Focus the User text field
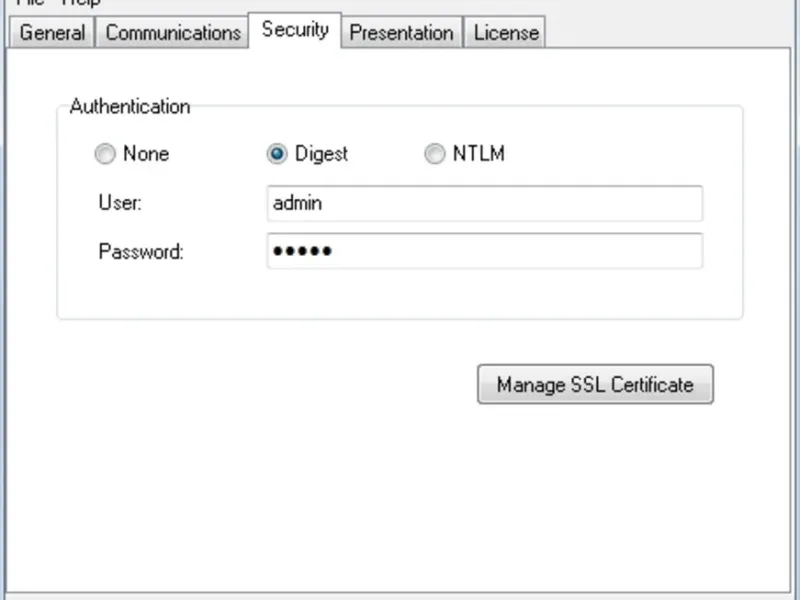This screenshot has height=600, width=800. click(x=484, y=203)
